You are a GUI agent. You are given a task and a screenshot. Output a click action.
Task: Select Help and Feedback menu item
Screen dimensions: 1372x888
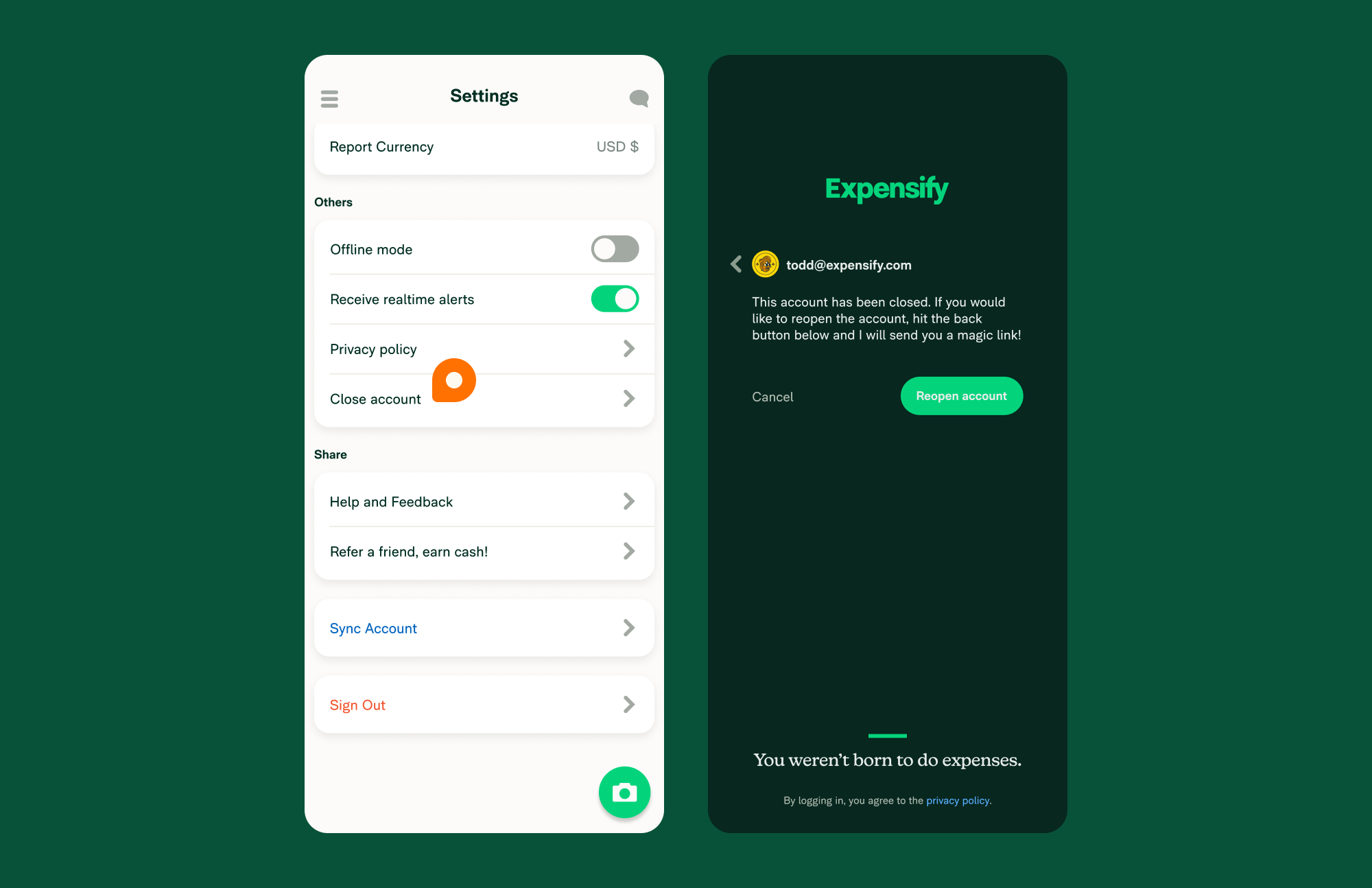(x=484, y=501)
